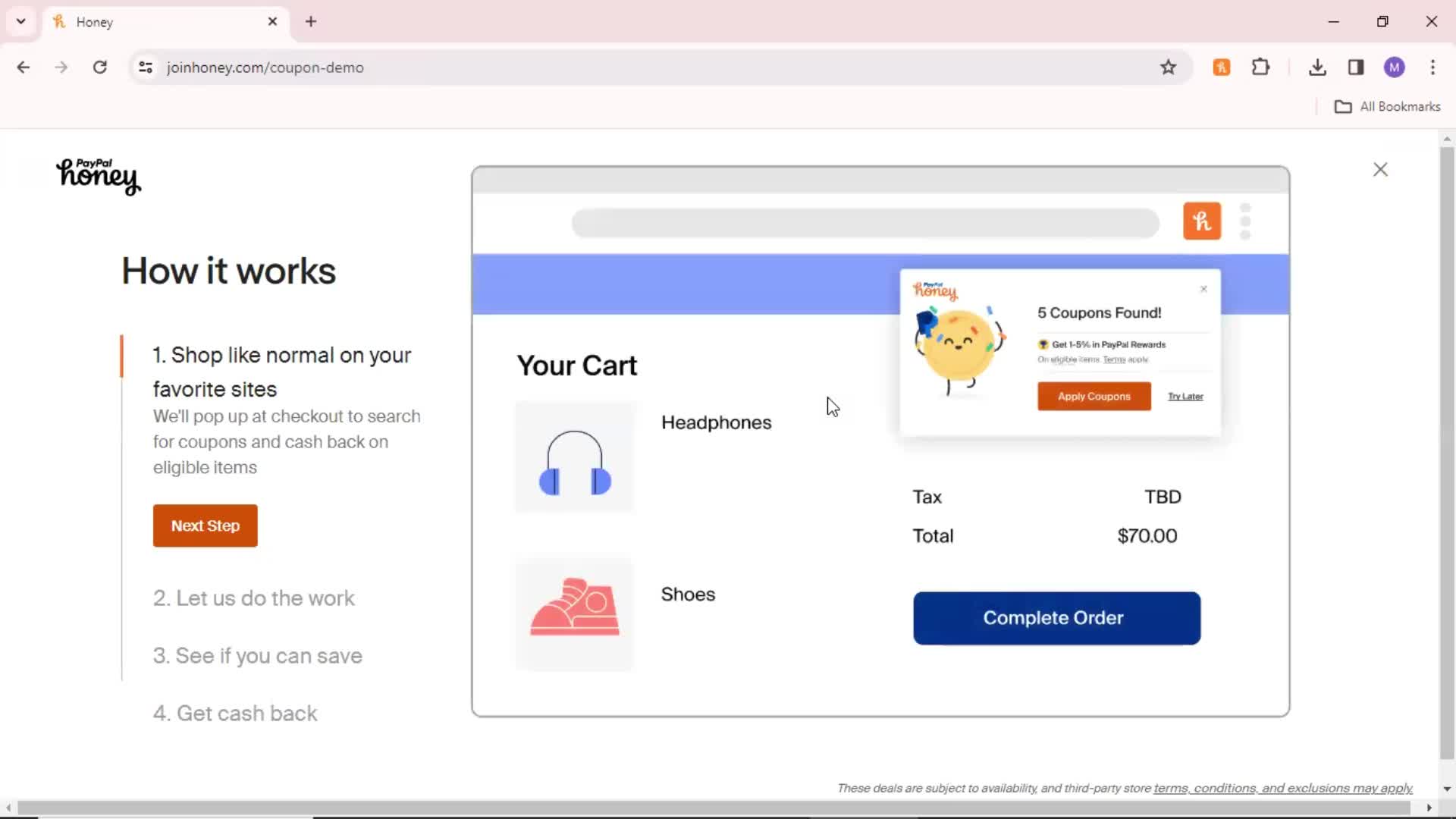1456x819 pixels.
Task: Click the Complete Order button
Action: 1056,618
